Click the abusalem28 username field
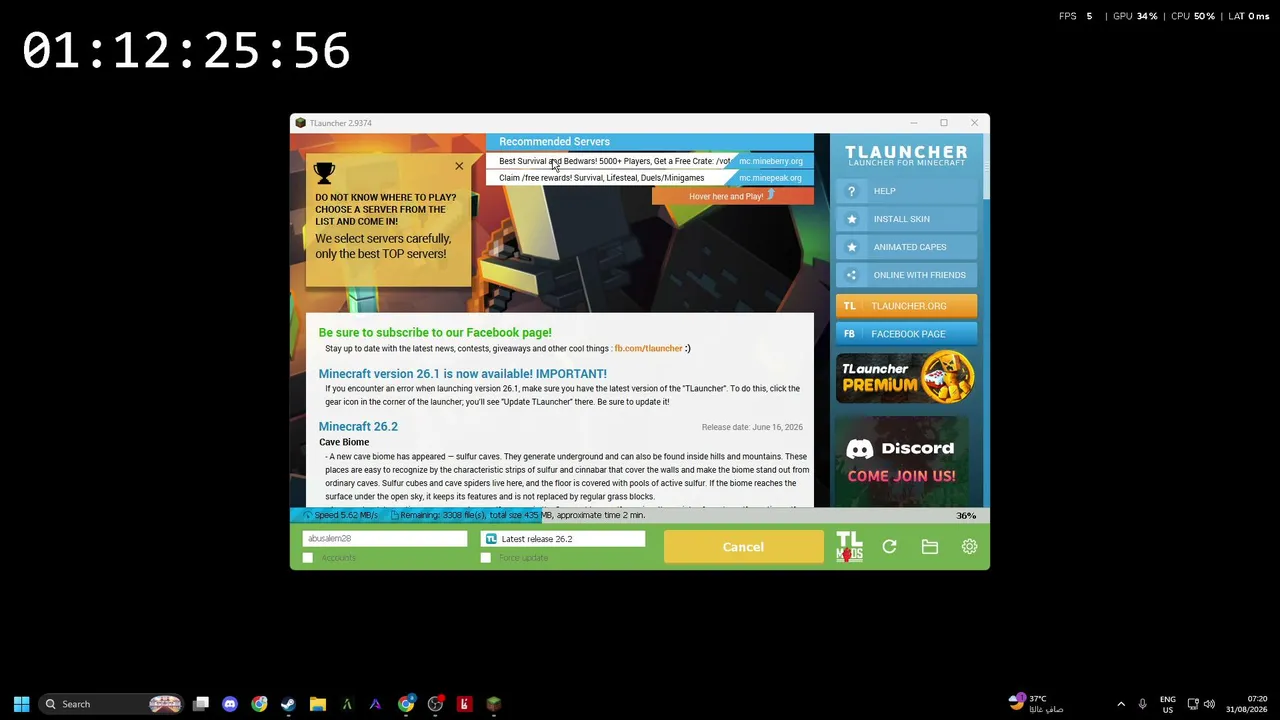Image resolution: width=1280 pixels, height=720 pixels. click(x=385, y=539)
